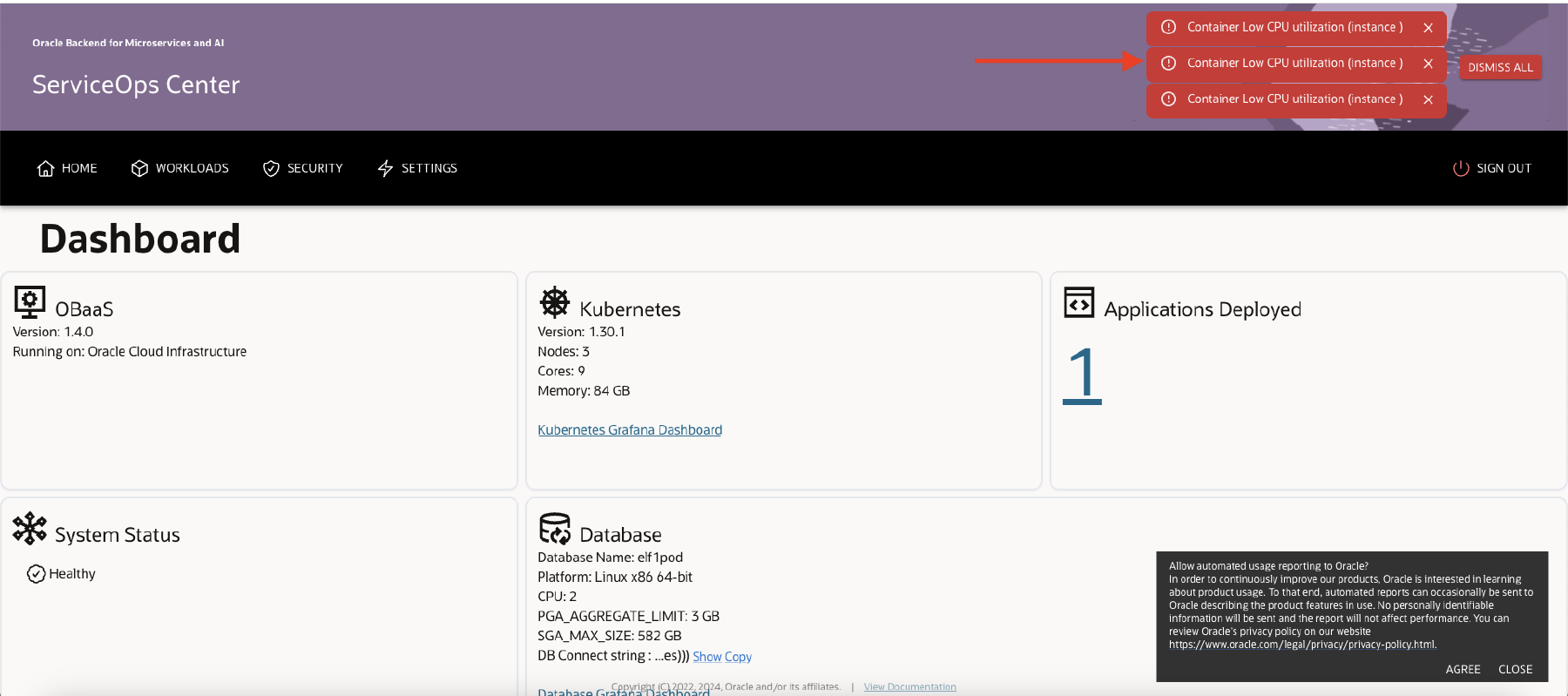
Task: Click the Security shield icon
Action: point(271,168)
